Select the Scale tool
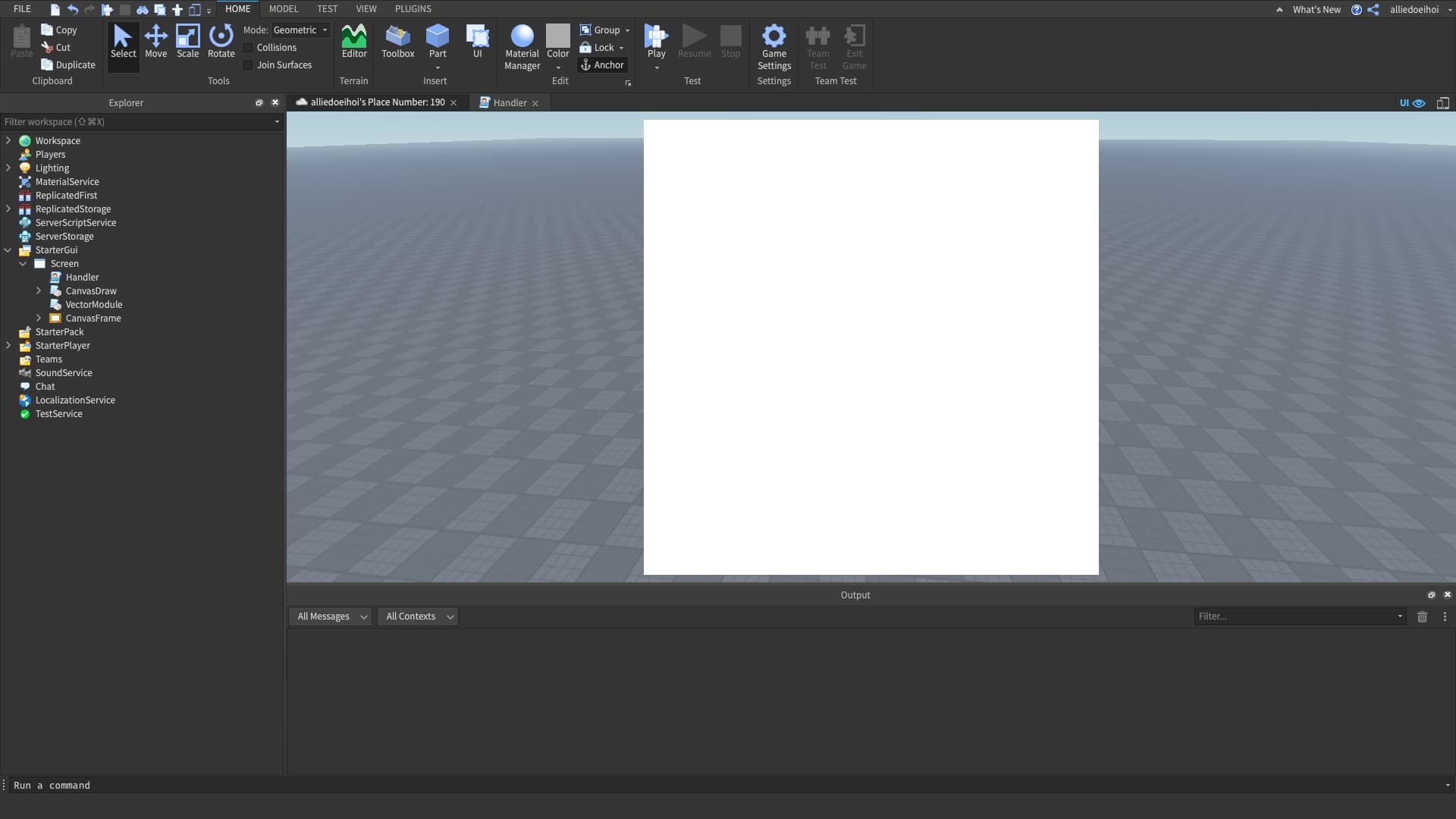Image resolution: width=1456 pixels, height=819 pixels. pyautogui.click(x=187, y=43)
